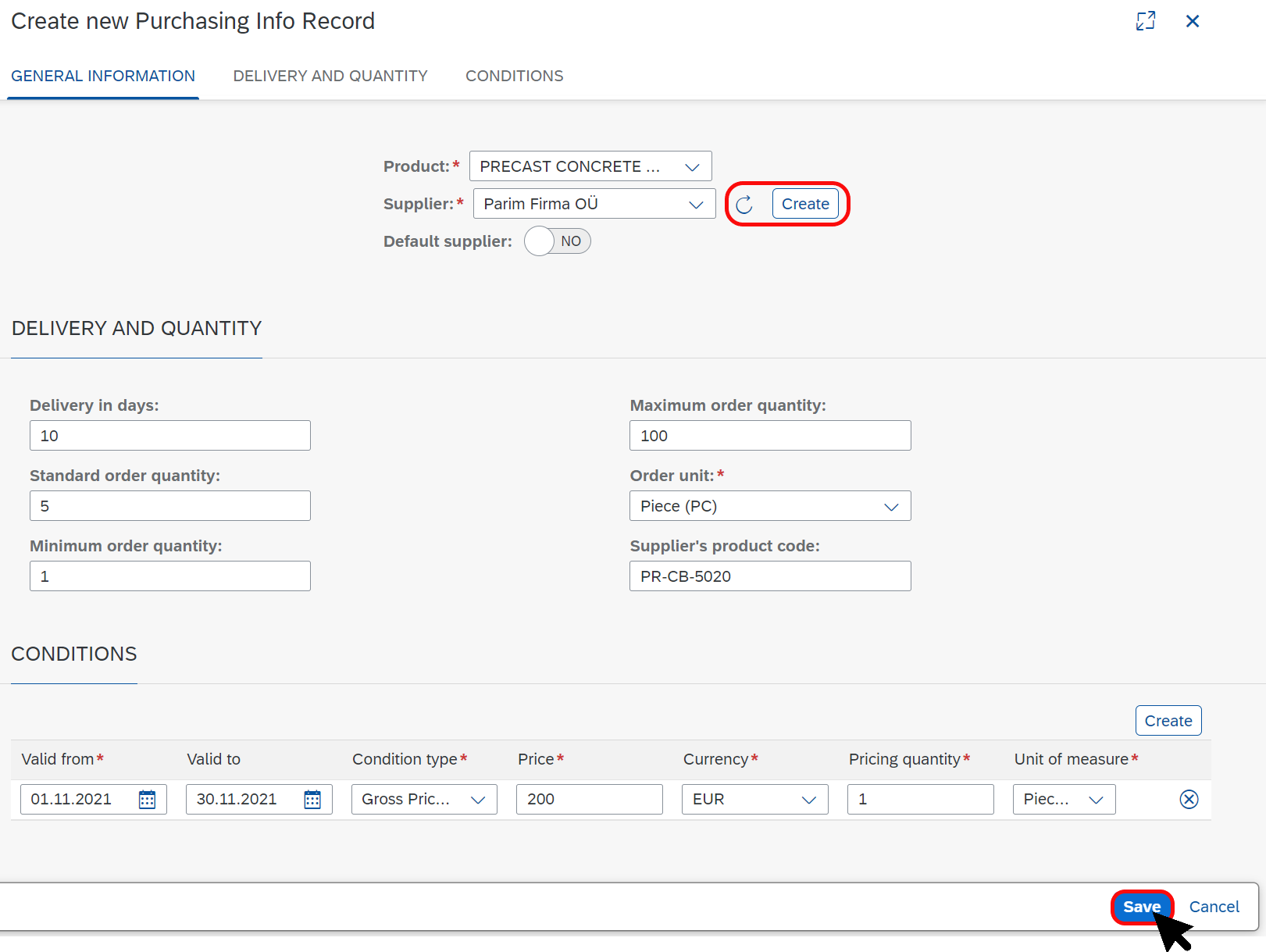Screen dimensions: 1266x952
Task: Open the Supplier dropdown list
Action: coord(695,205)
